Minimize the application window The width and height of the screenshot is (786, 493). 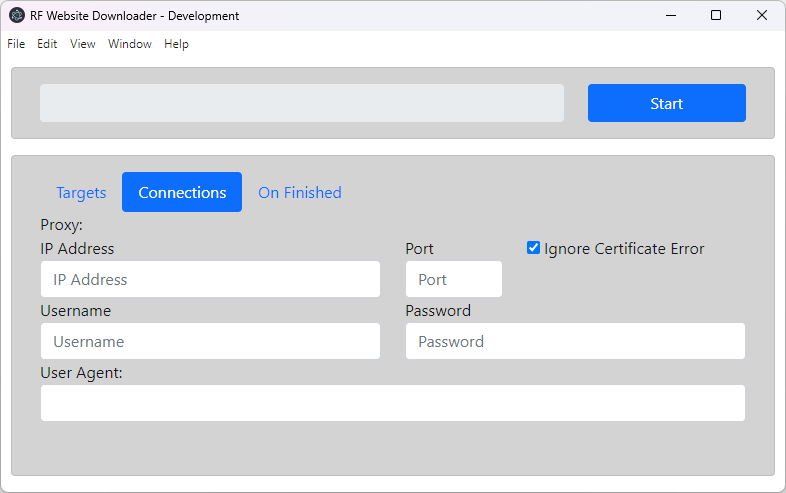(671, 16)
